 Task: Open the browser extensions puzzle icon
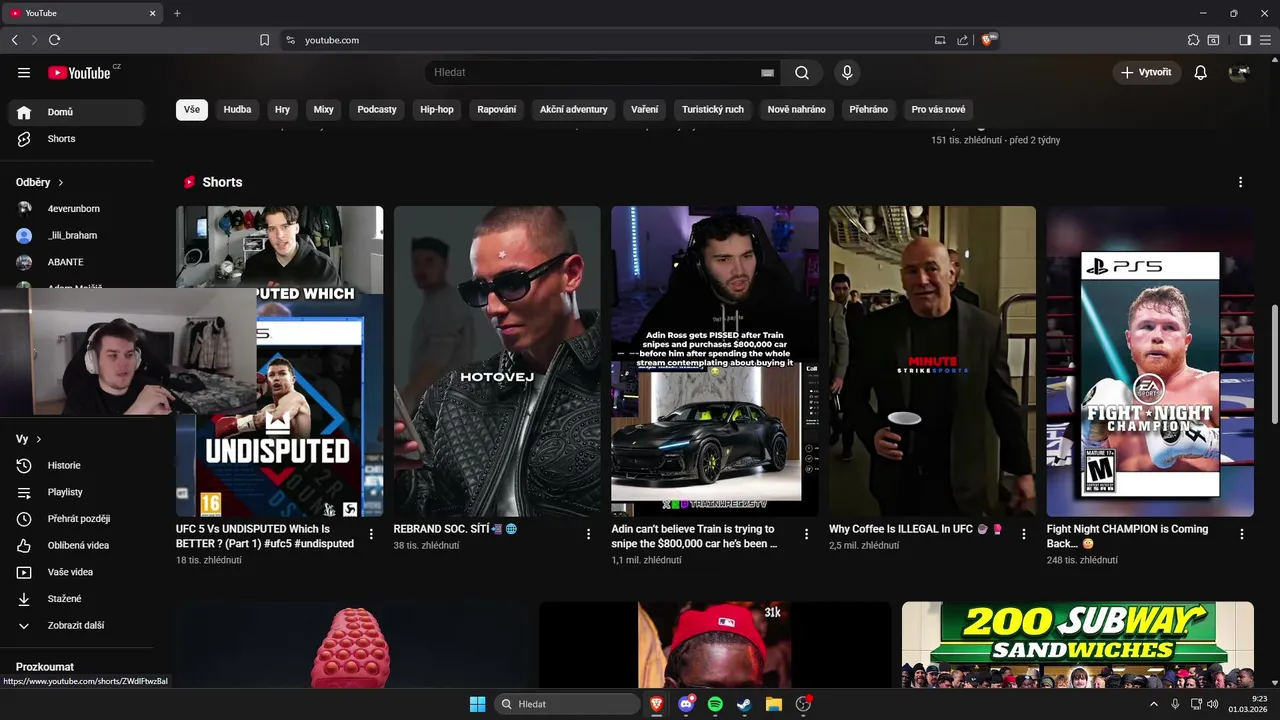[x=1193, y=40]
